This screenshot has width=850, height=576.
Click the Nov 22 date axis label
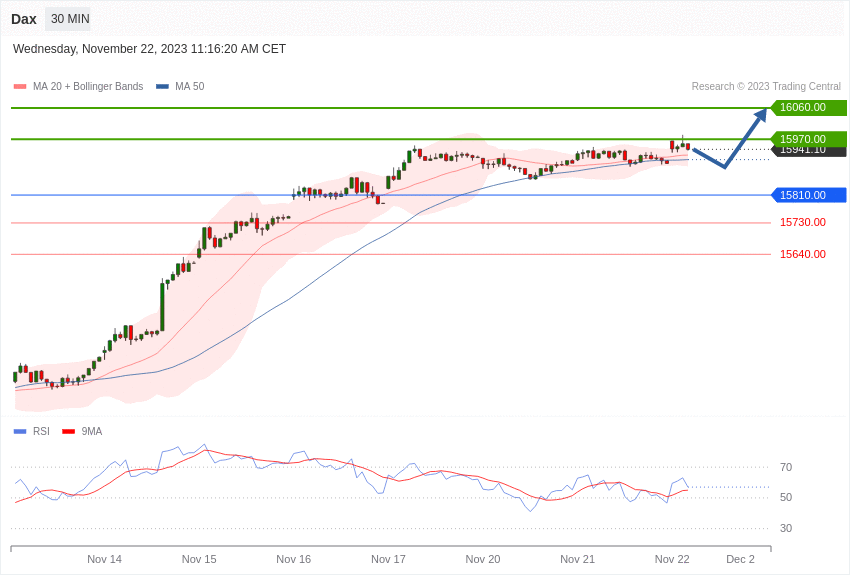pos(672,559)
